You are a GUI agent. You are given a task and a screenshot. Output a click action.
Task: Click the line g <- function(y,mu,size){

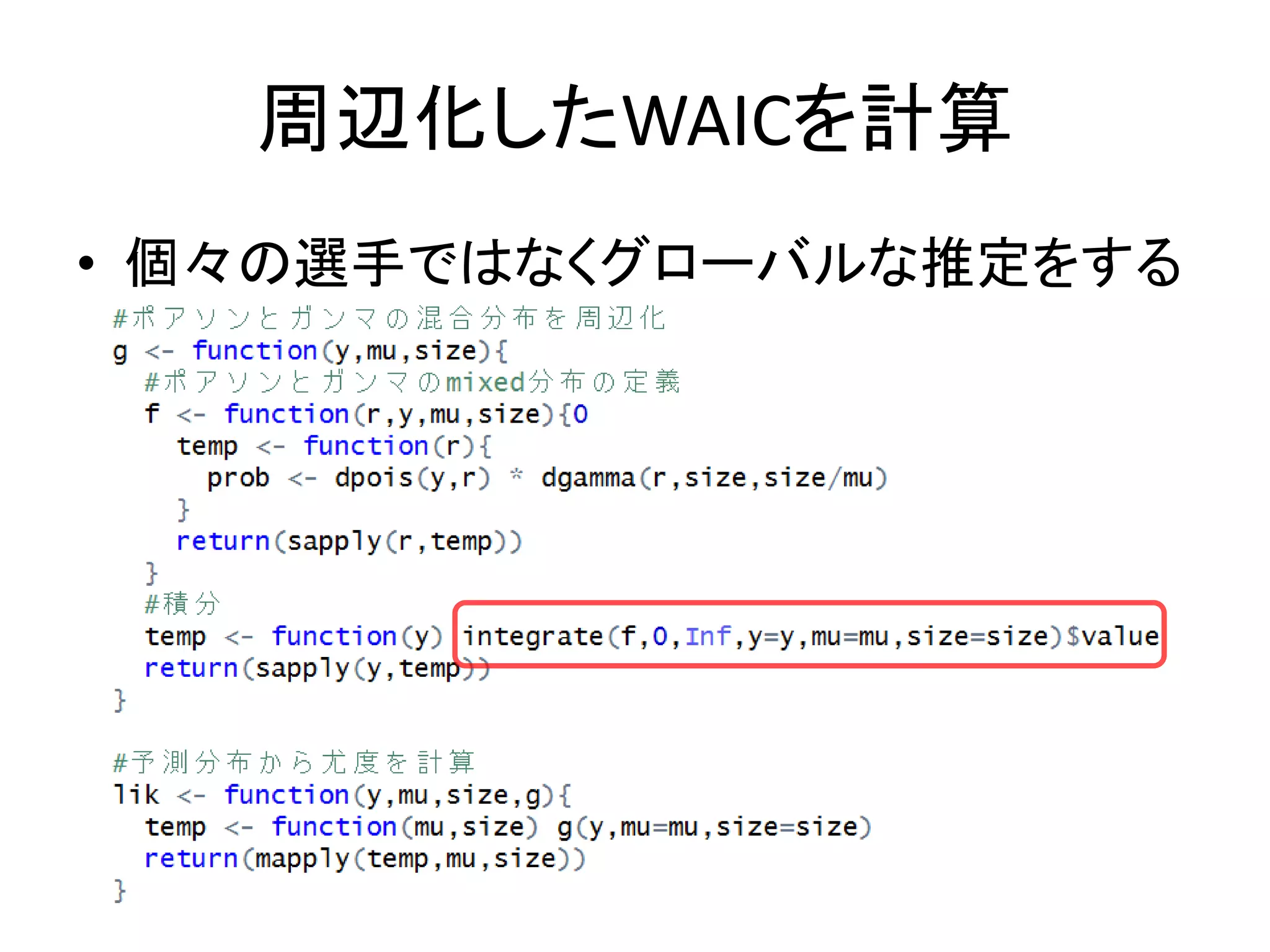[311, 351]
